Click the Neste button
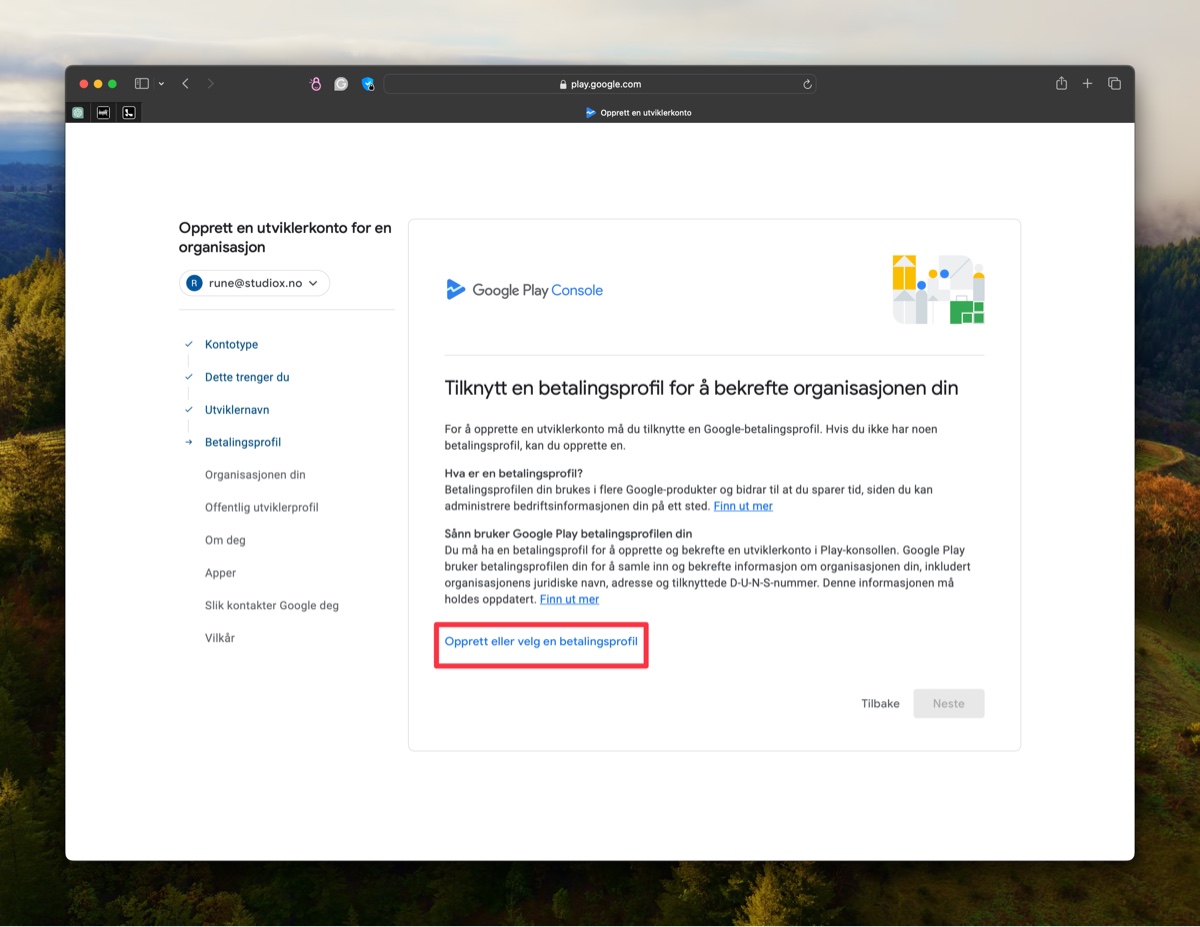Viewport: 1200px width, 927px height. [x=949, y=703]
